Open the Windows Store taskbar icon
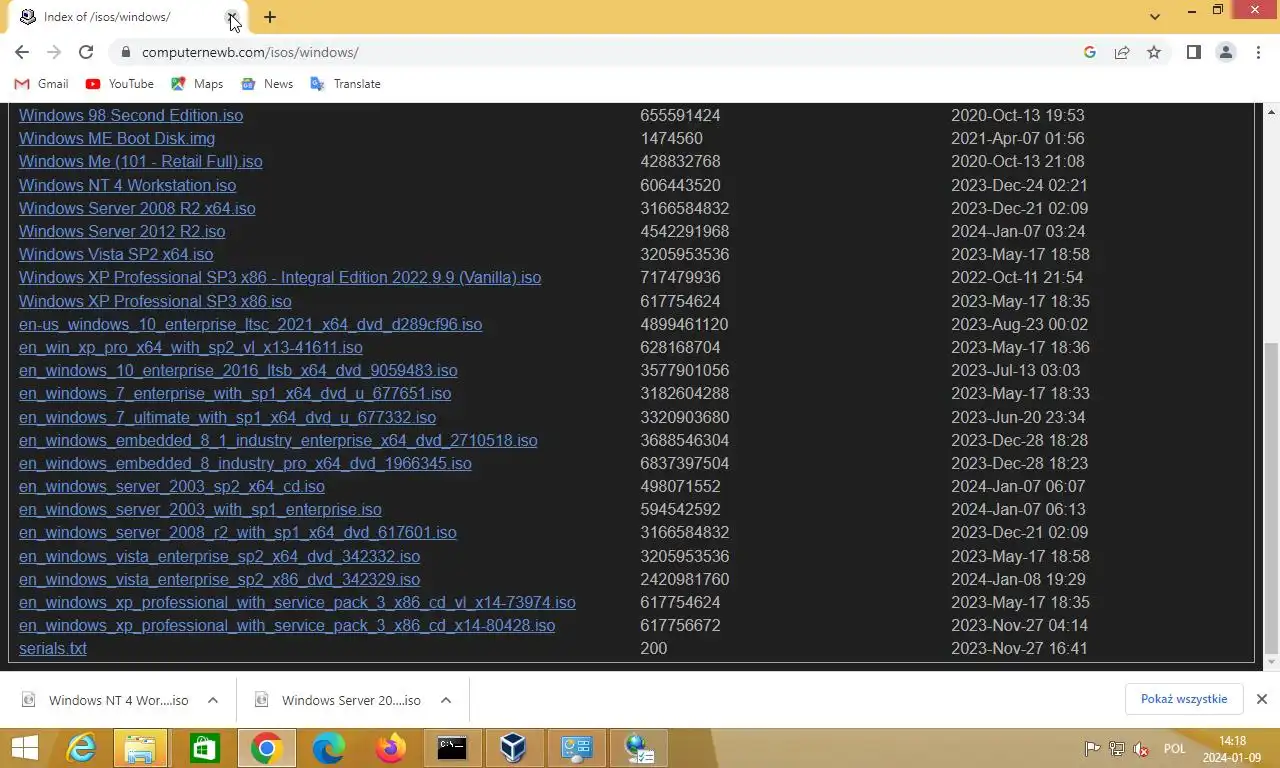The image size is (1280, 768). pos(204,748)
